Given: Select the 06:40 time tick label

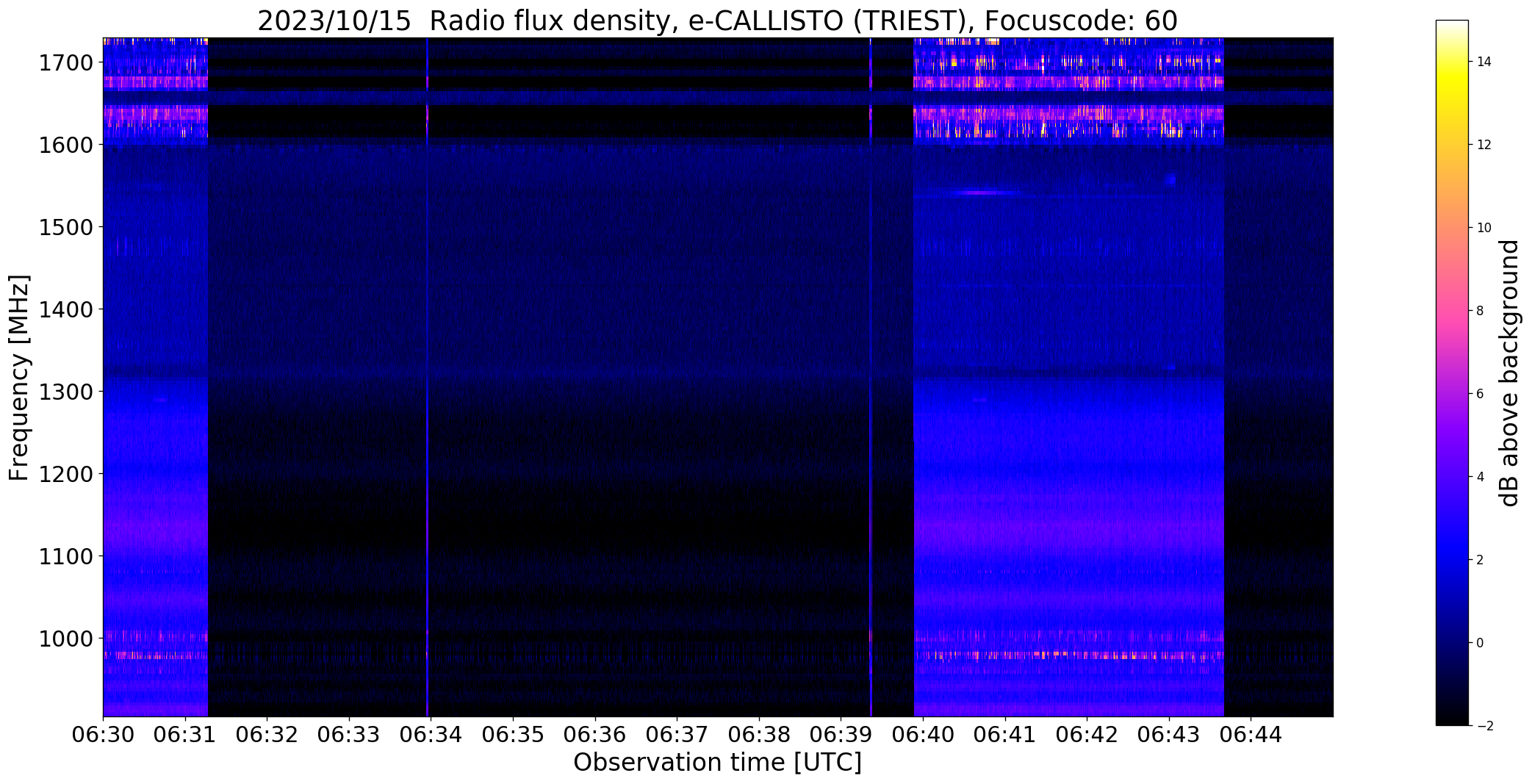Looking at the screenshot, I should (x=923, y=734).
